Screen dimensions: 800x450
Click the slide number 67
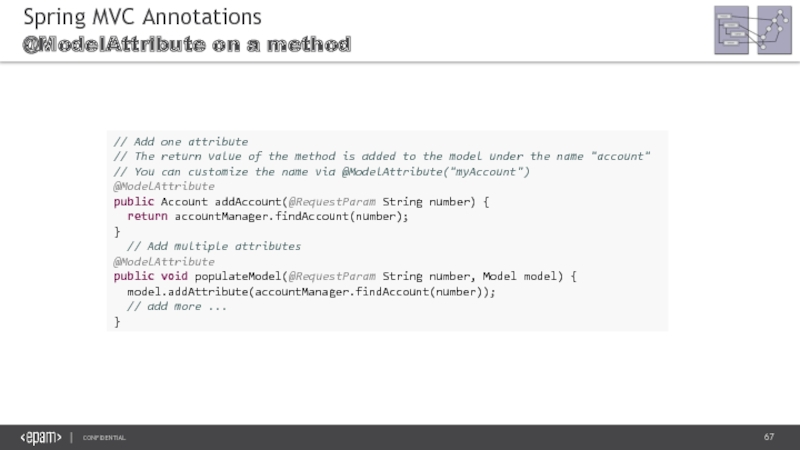point(769,437)
